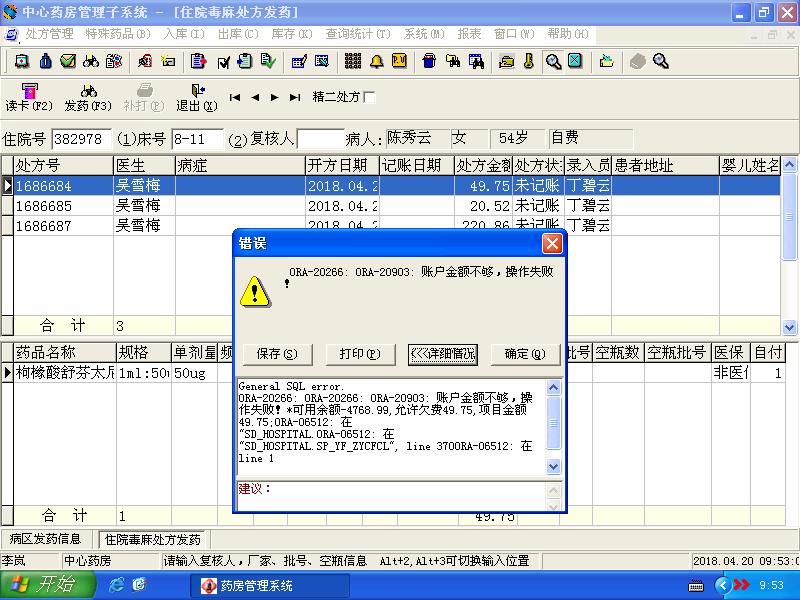
Task: Click the 药品名称 column header
Action: (x=65, y=353)
